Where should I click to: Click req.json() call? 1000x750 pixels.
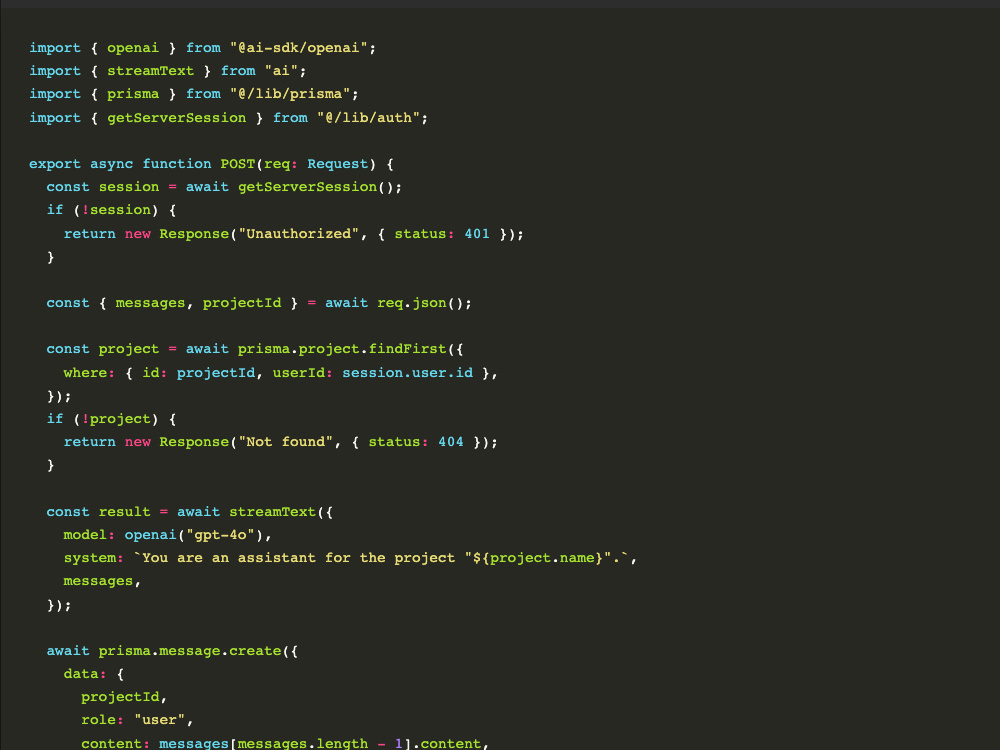[420, 303]
